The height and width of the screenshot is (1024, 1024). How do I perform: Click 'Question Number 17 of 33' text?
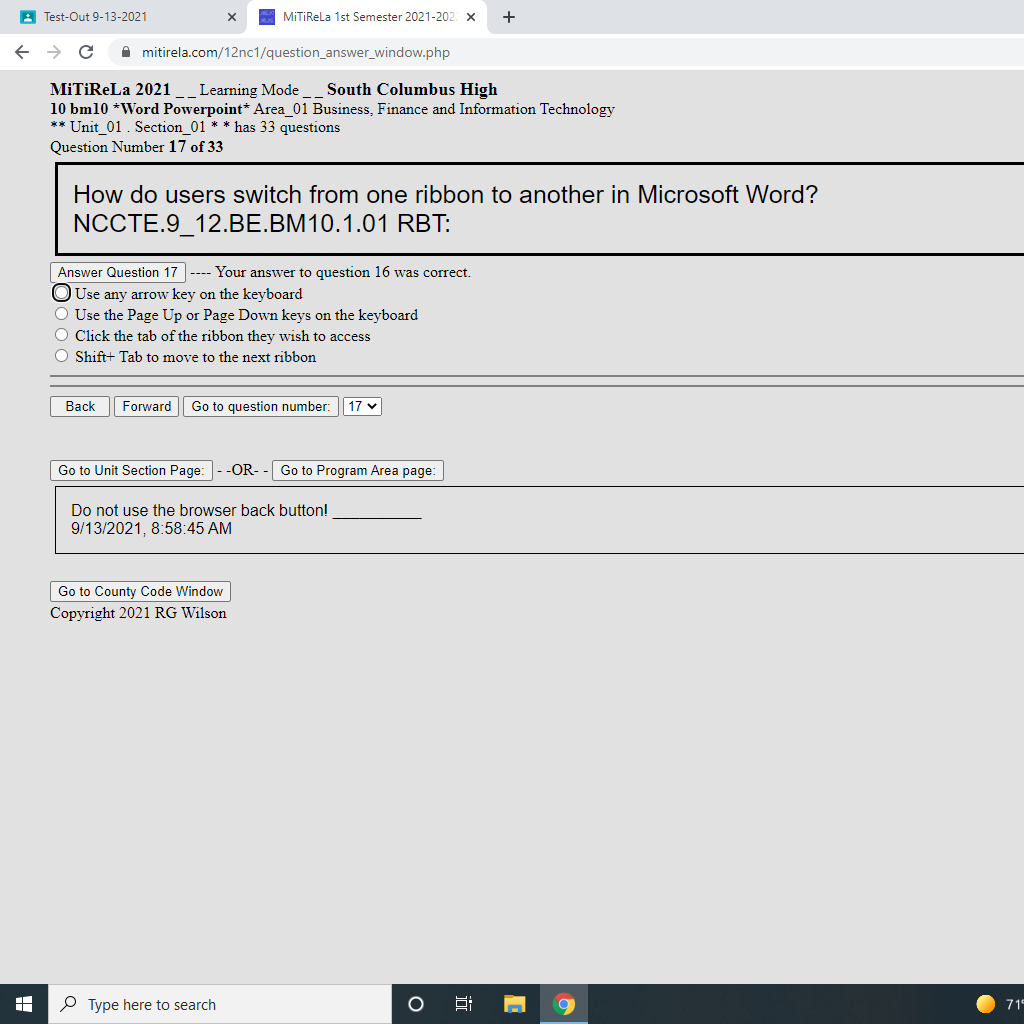click(x=136, y=147)
